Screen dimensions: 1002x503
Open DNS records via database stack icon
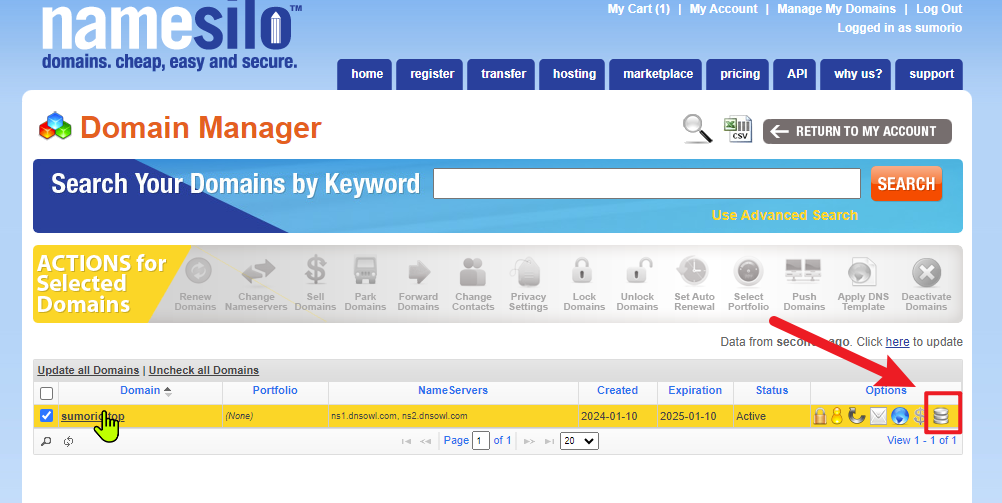click(941, 417)
